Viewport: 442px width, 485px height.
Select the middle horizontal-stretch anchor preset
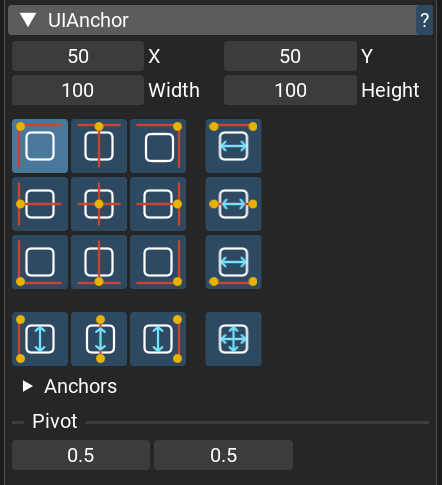click(x=234, y=204)
